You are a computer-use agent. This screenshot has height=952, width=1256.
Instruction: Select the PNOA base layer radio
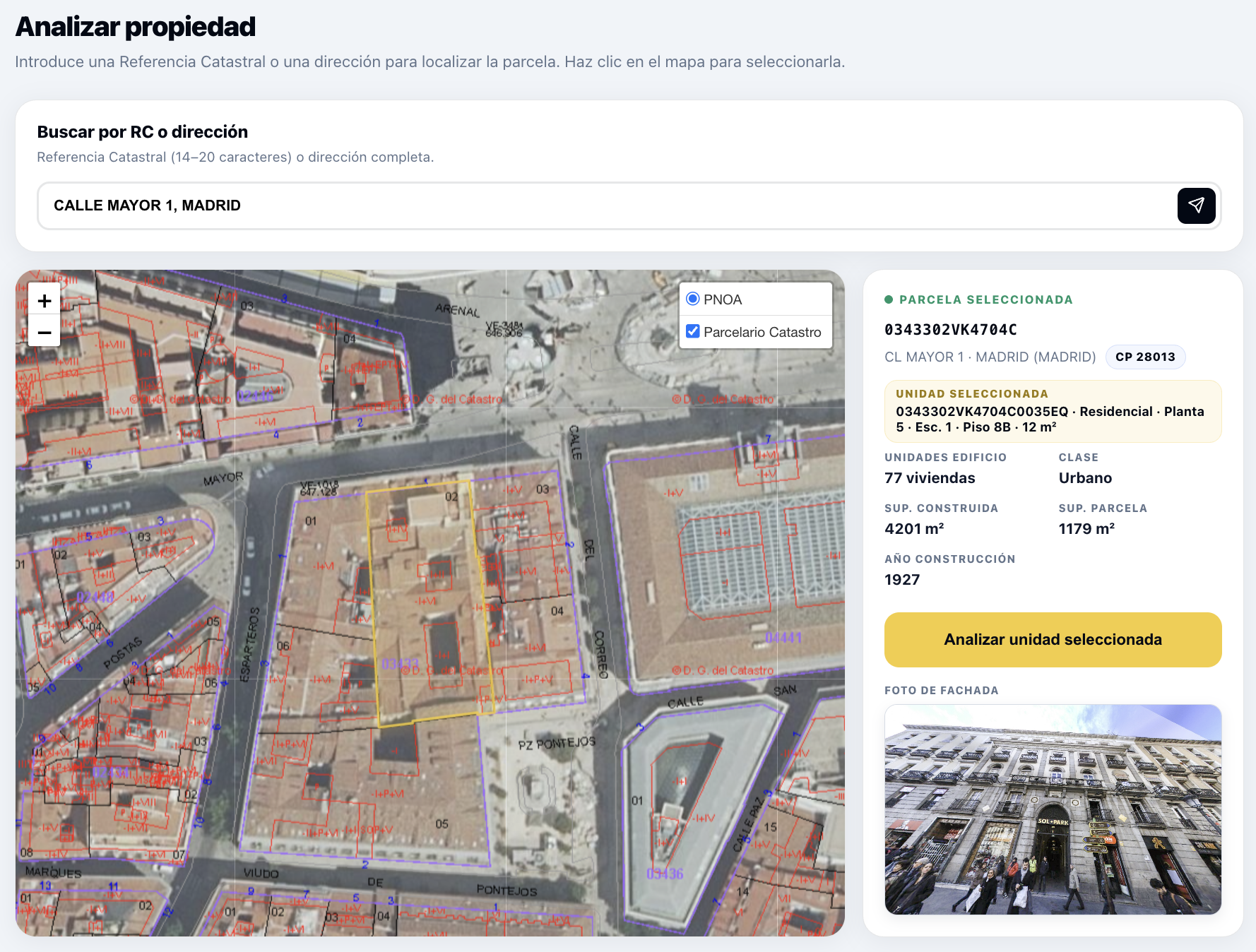693,299
